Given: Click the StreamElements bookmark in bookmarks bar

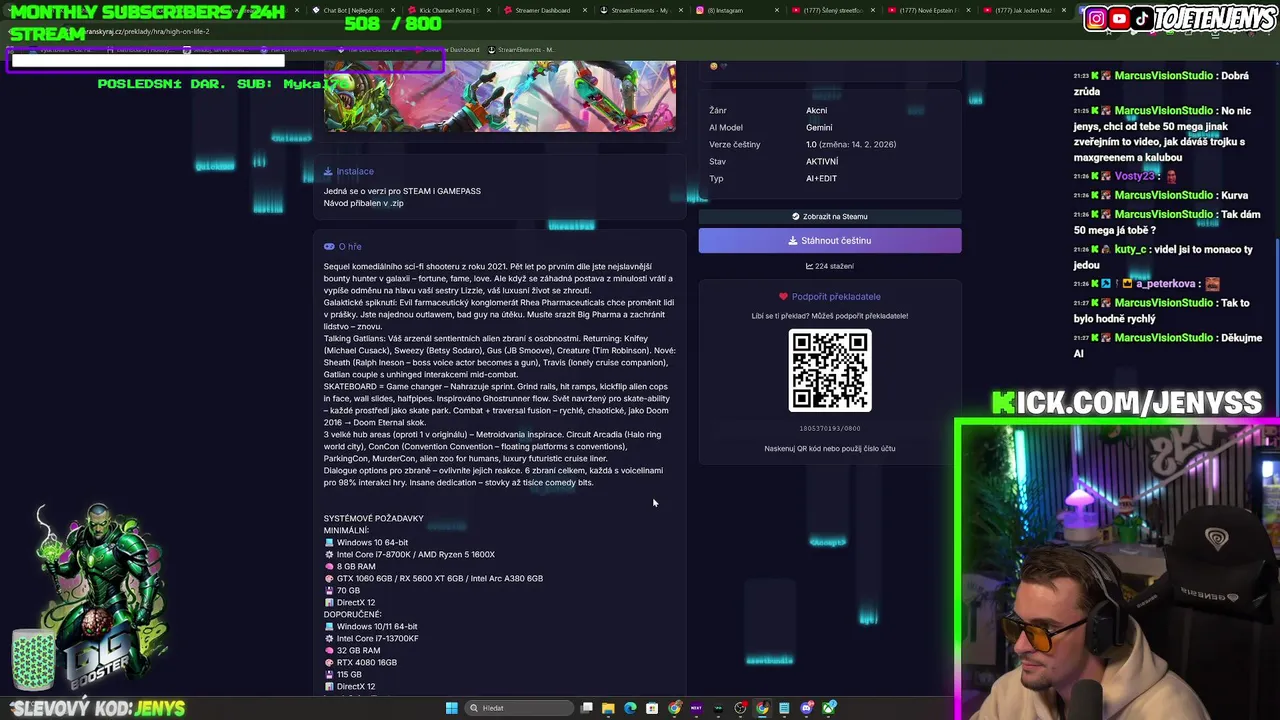Looking at the screenshot, I should coord(522,49).
